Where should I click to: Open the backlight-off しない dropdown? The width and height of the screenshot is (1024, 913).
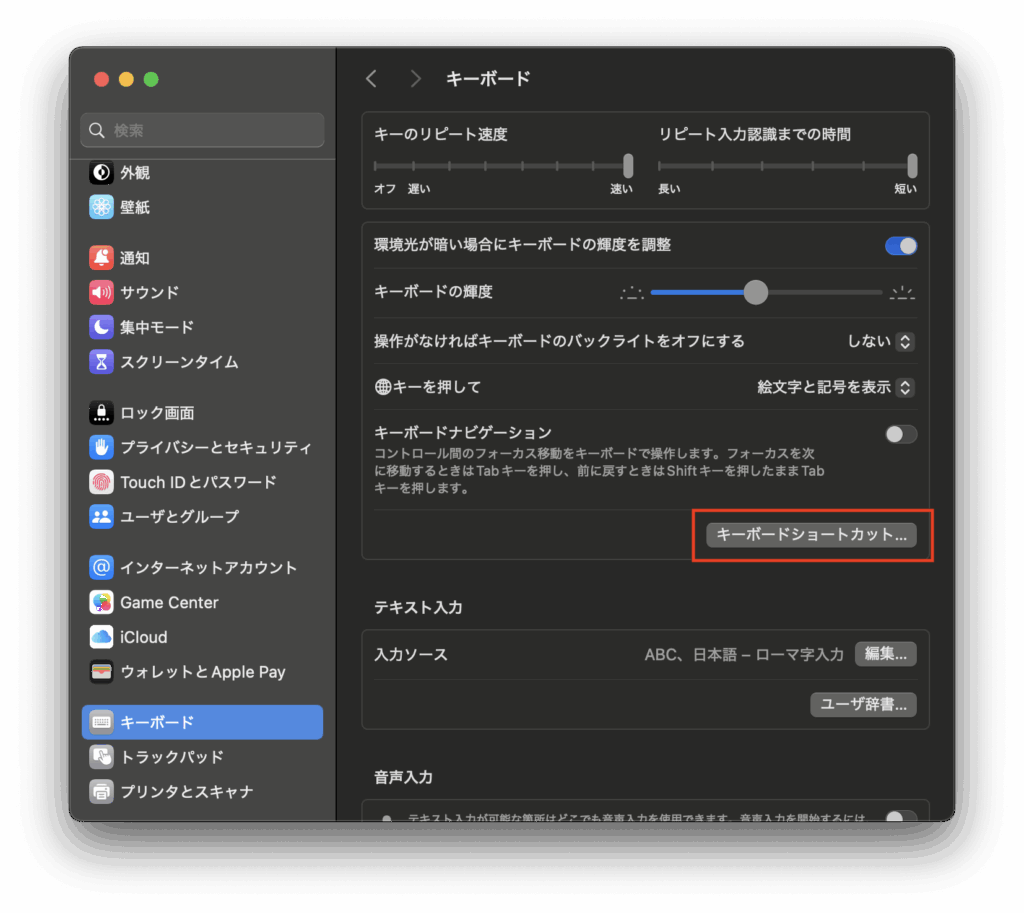[881, 341]
